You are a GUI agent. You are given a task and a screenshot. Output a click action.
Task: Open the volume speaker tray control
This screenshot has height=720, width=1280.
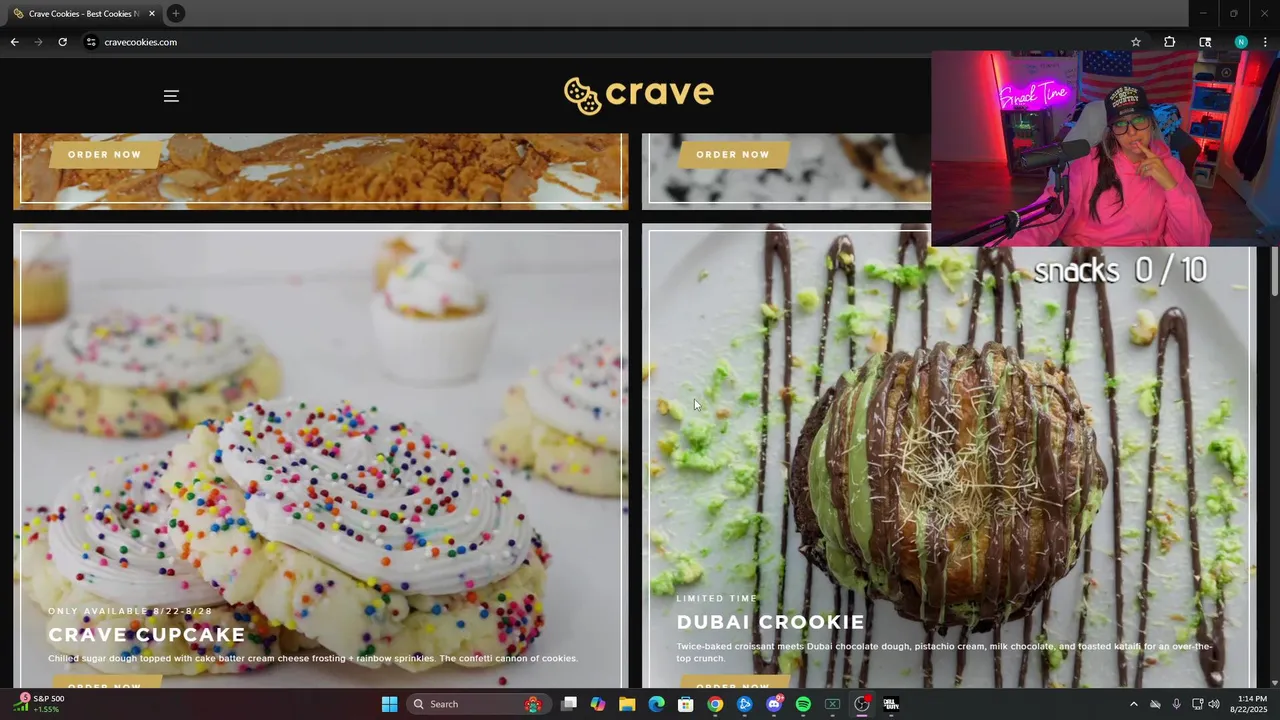1214,704
